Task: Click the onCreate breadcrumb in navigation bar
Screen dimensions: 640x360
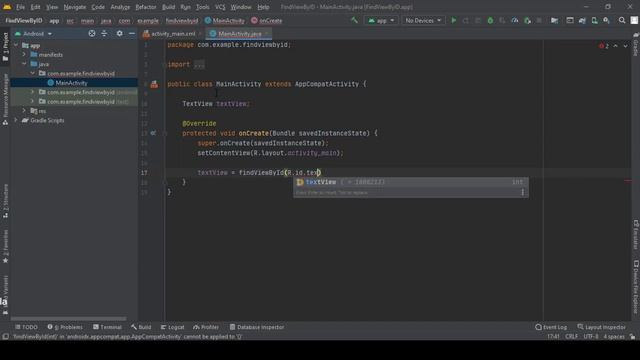Action: tap(266, 20)
